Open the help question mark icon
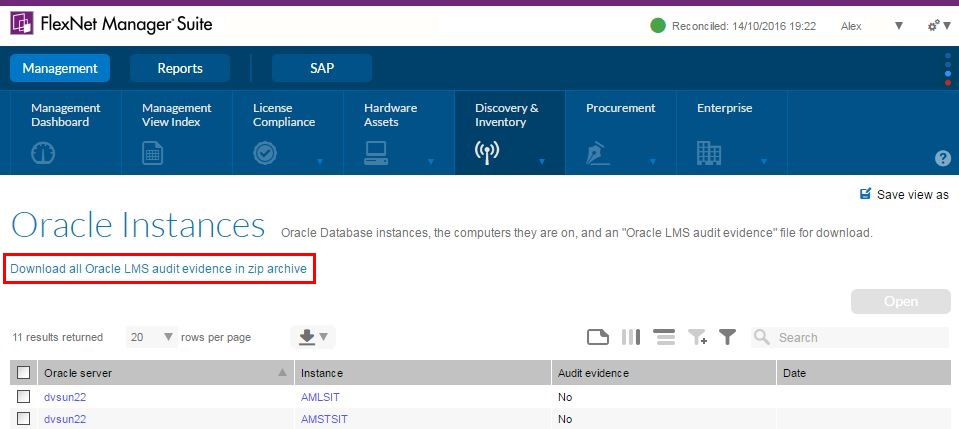 click(x=942, y=159)
